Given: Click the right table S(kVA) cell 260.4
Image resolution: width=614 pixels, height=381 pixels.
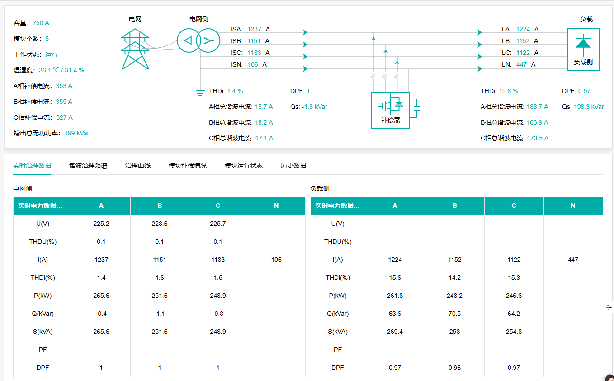Looking at the screenshot, I should coord(395,332).
